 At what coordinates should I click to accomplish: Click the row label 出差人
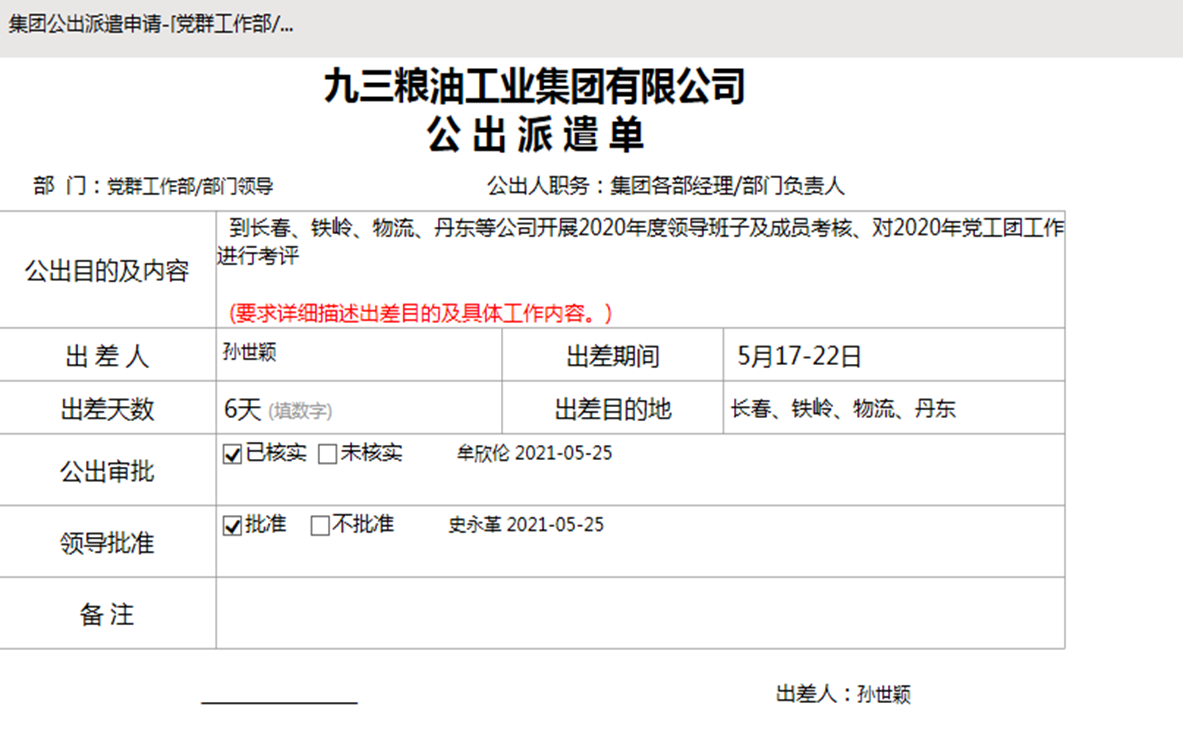pyautogui.click(x=107, y=356)
